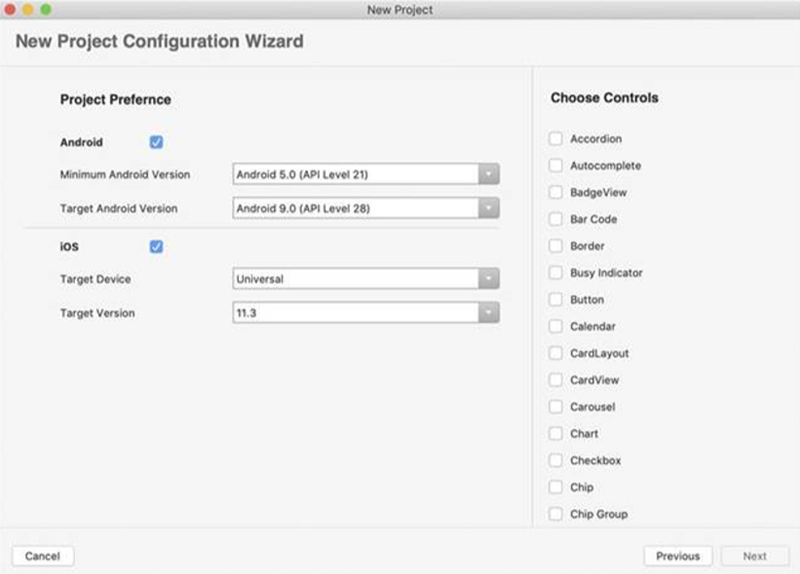
Task: Expand the iOS Target Version dropdown
Action: point(365,313)
